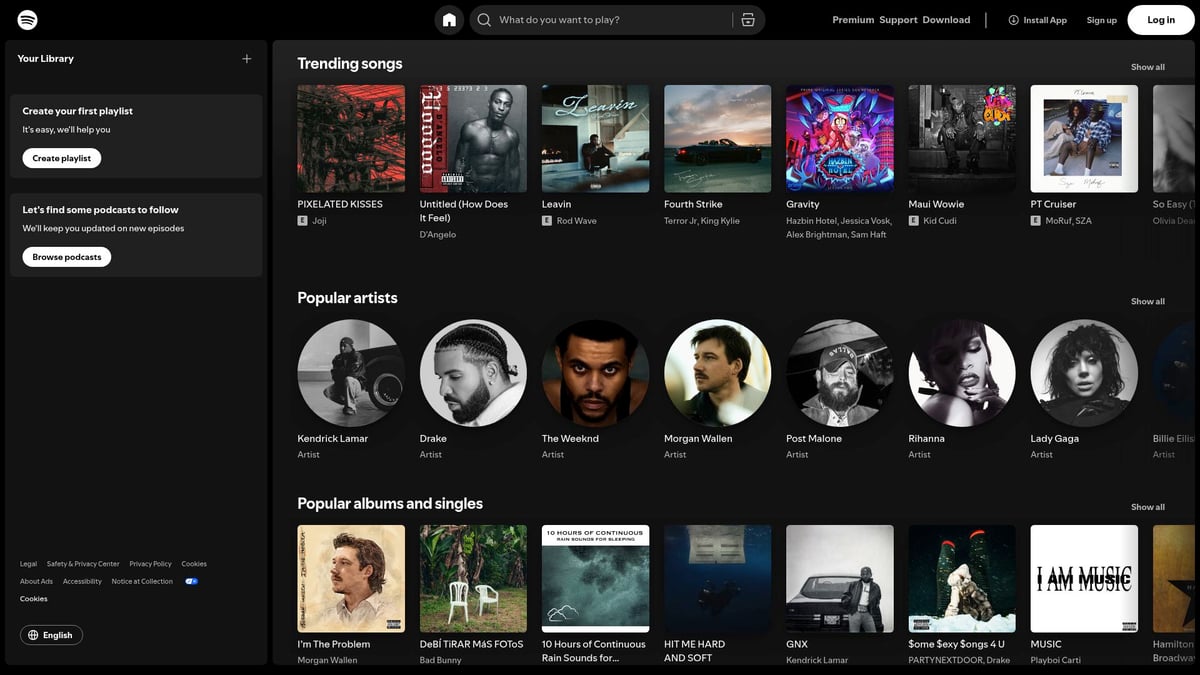This screenshot has width=1200, height=675.
Task: Open the Premium menu item
Action: [853, 19]
